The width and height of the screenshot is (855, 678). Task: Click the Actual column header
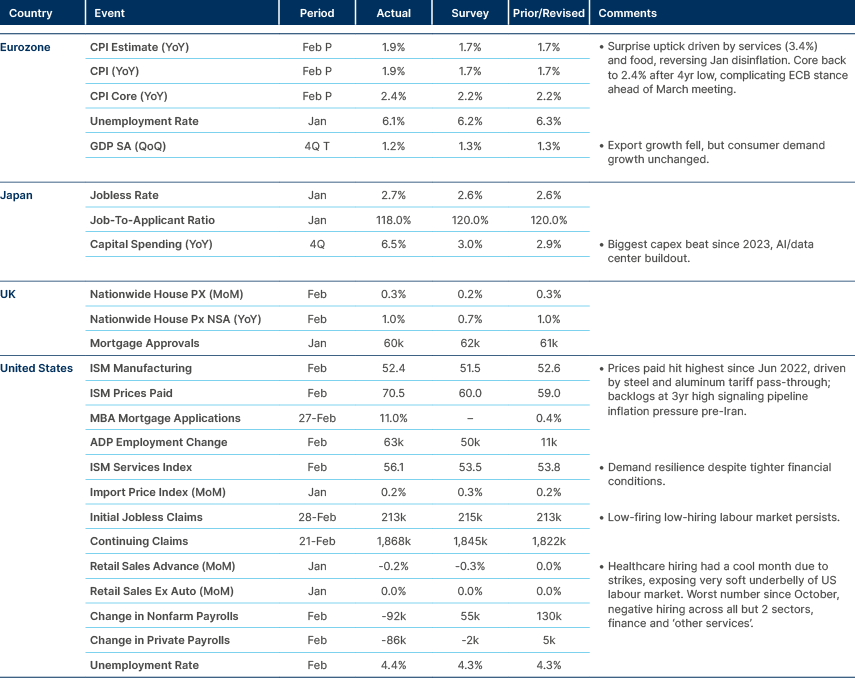(x=394, y=13)
